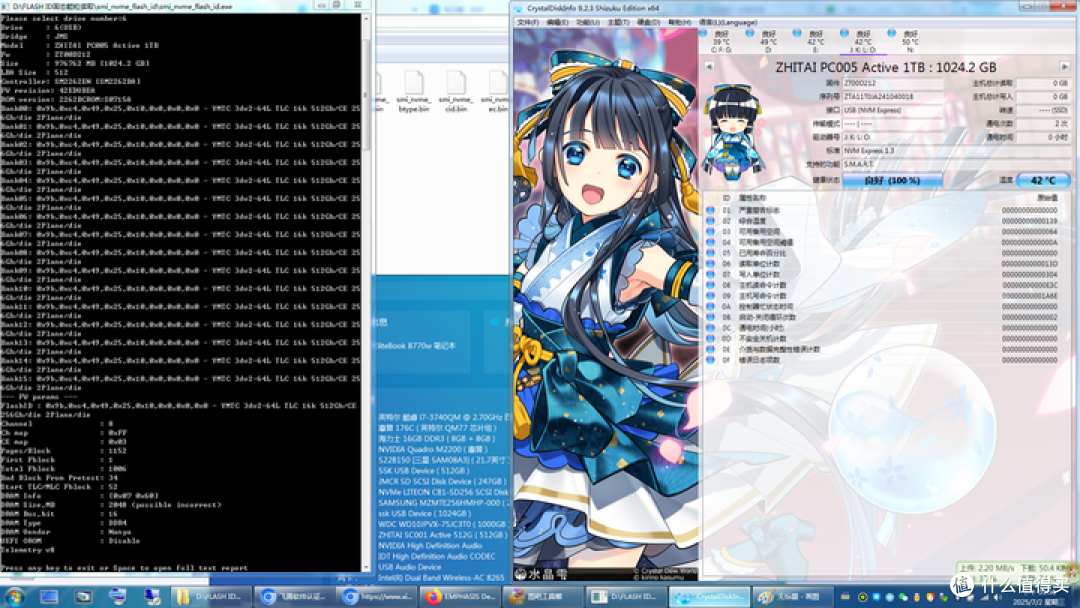
Task: Open the 语言(L)(Language) menu
Action: [727, 23]
